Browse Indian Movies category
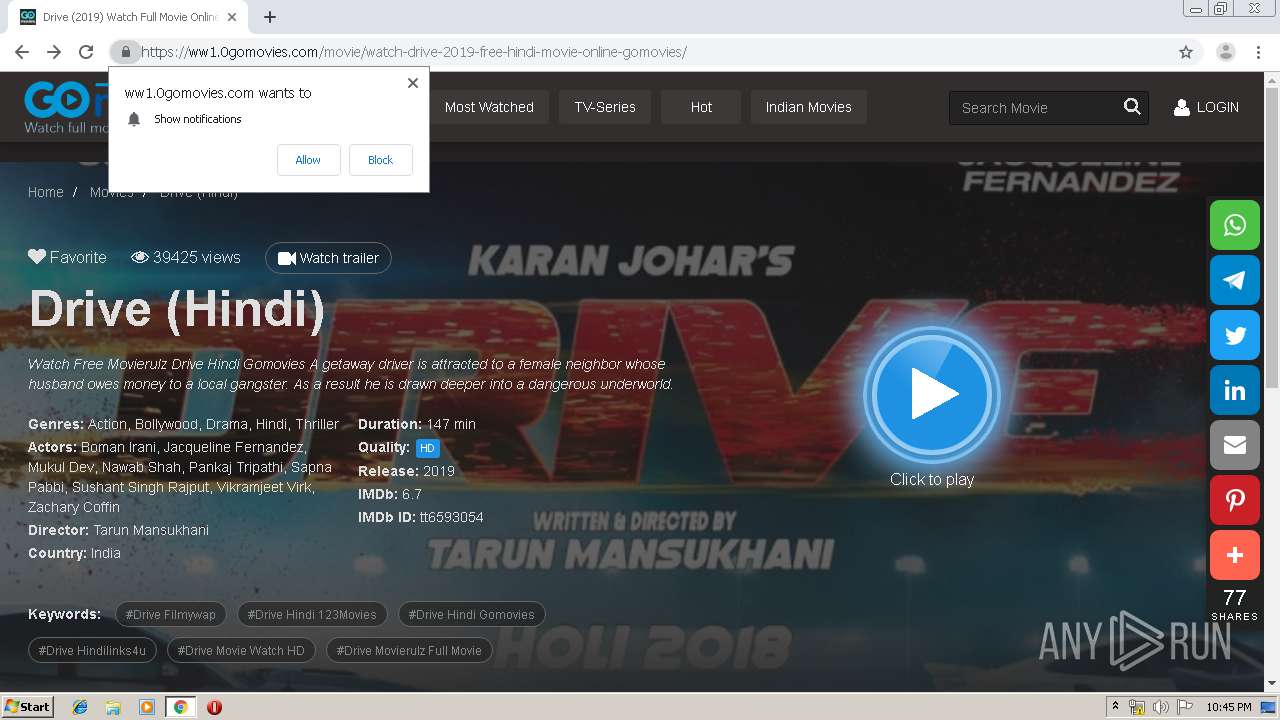The height and width of the screenshot is (720, 1280). (x=809, y=107)
